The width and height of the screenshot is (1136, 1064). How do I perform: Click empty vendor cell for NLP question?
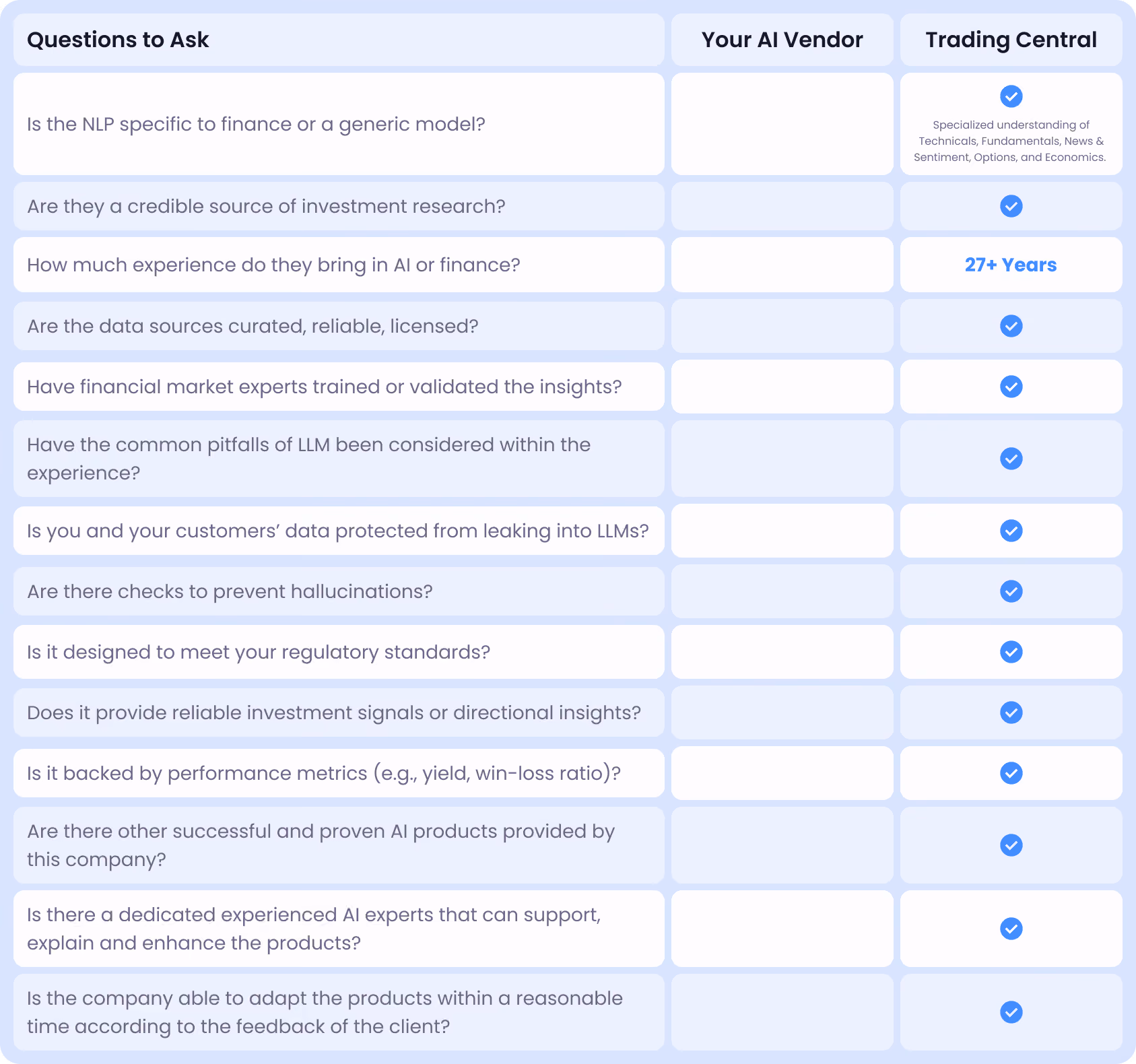click(x=782, y=124)
